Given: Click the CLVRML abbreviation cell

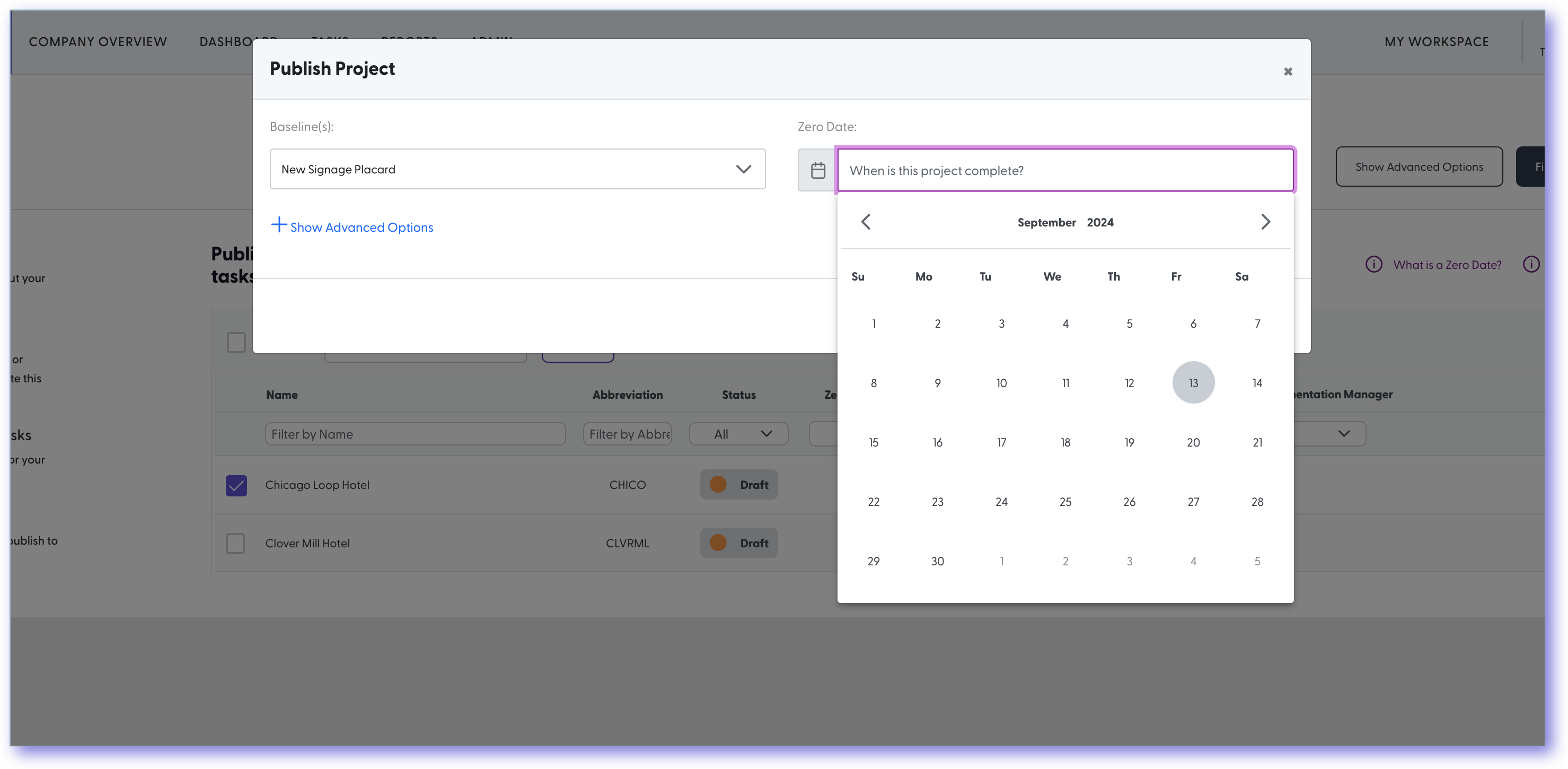Looking at the screenshot, I should [627, 543].
